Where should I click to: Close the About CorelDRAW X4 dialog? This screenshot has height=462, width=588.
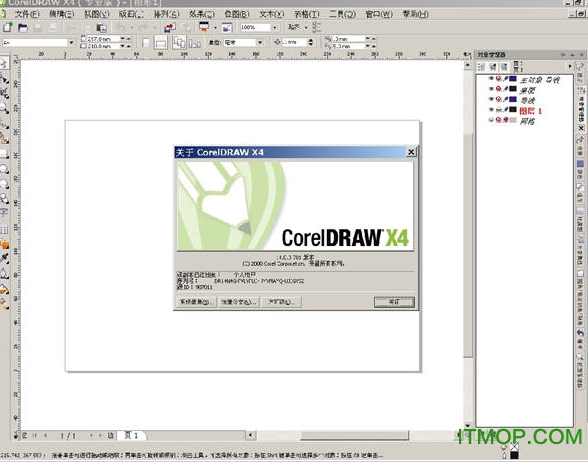[411, 152]
